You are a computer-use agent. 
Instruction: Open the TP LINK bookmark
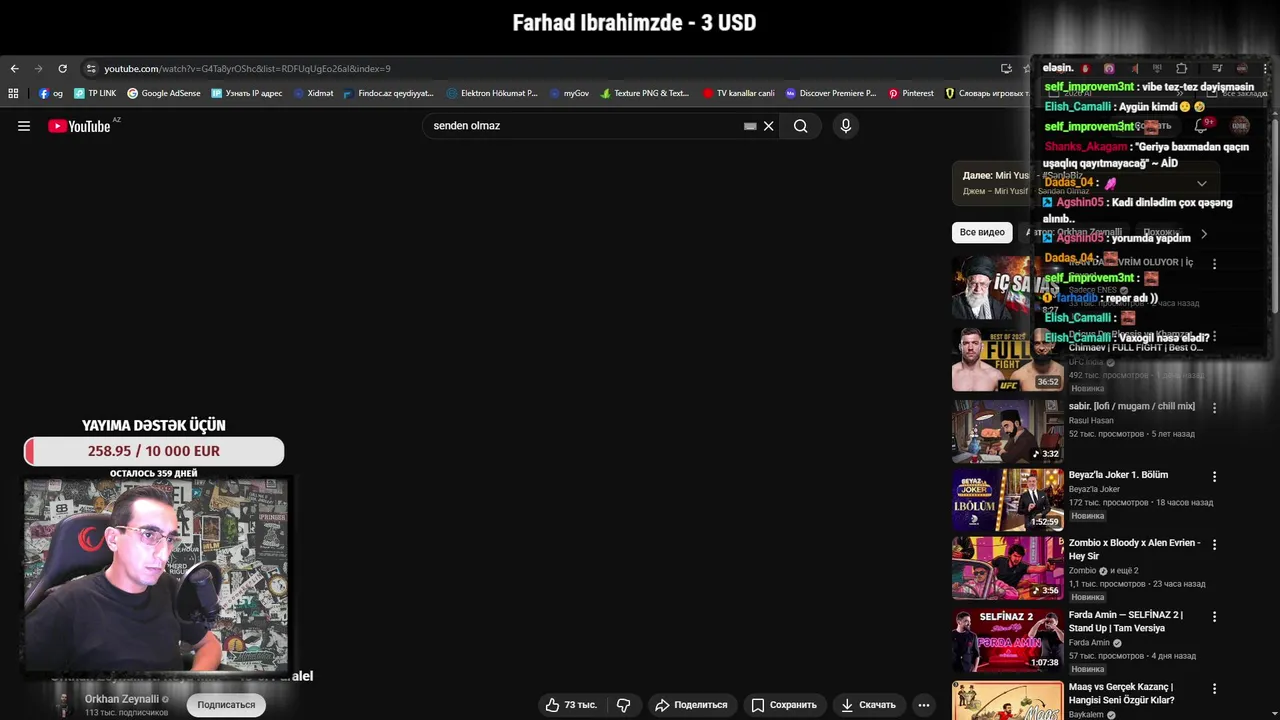(95, 93)
